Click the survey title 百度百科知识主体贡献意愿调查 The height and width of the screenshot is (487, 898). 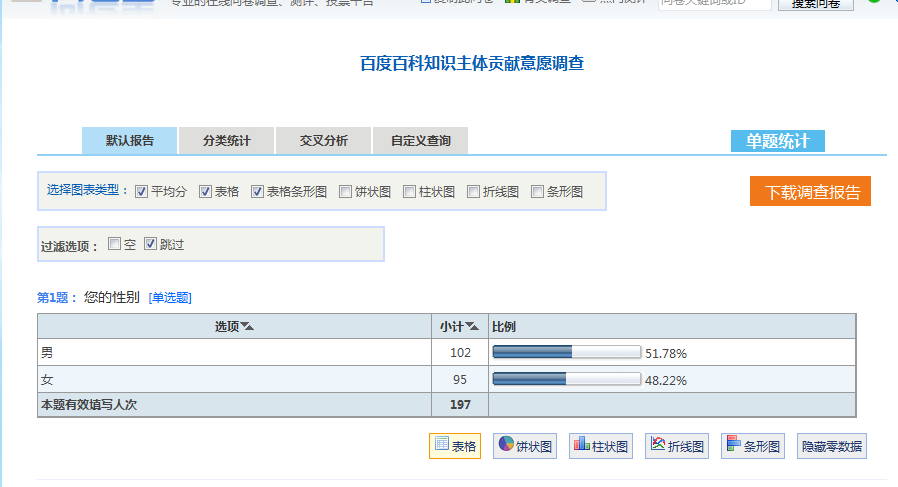pos(472,64)
